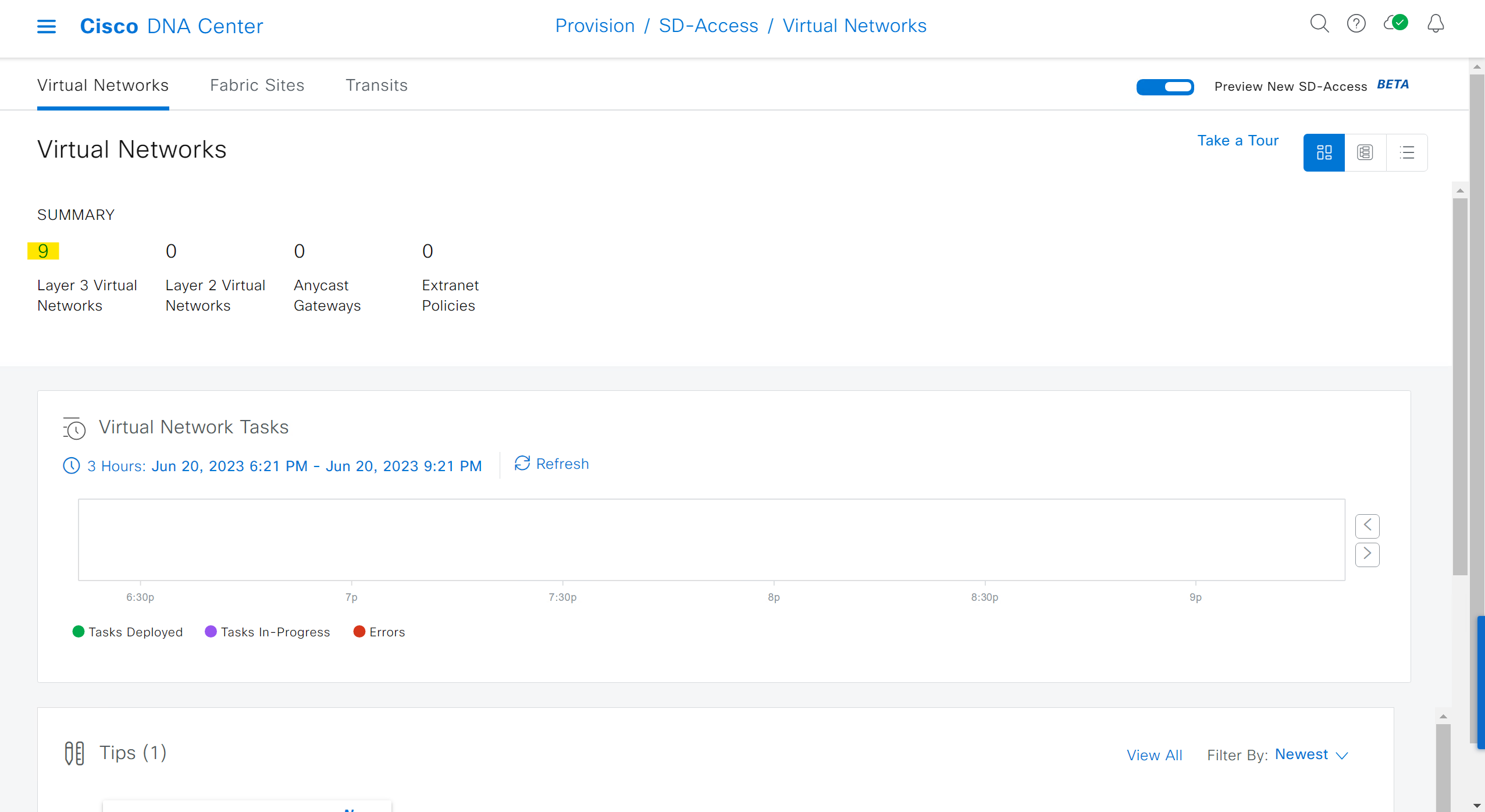Open the Filter By Newest dropdown
Viewport: 1485px width, 812px height.
[1310, 754]
